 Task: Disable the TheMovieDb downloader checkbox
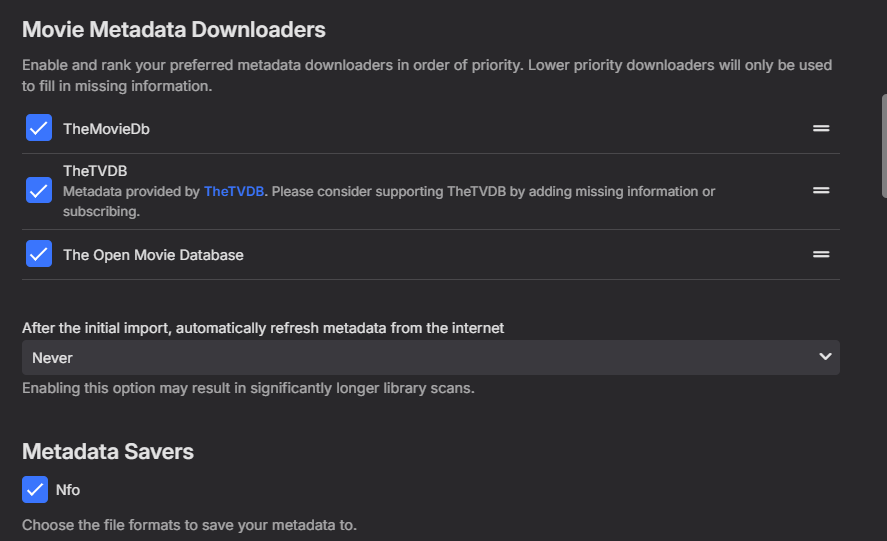coord(39,128)
